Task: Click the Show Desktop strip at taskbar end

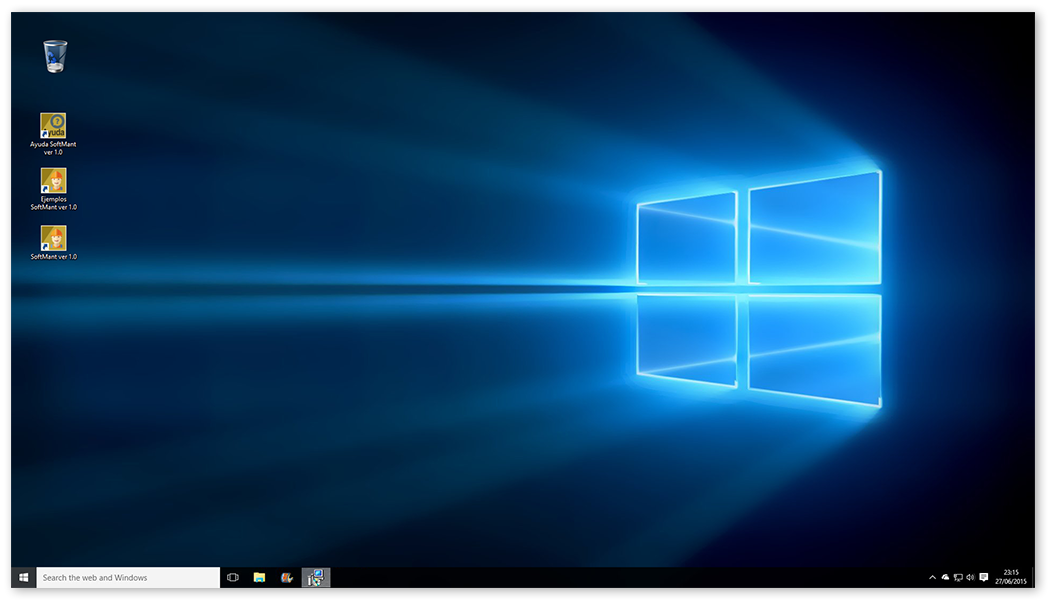Action: pyautogui.click(x=1033, y=577)
